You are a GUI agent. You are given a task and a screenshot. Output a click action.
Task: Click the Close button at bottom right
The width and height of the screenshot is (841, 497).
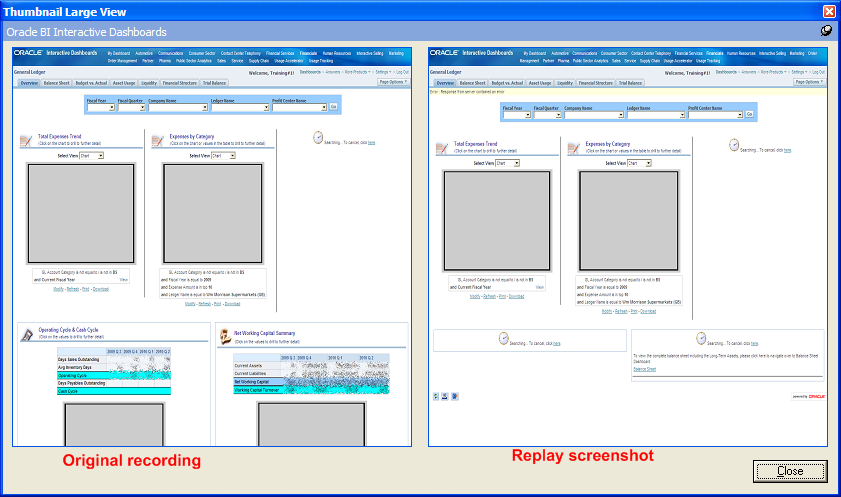pos(790,471)
